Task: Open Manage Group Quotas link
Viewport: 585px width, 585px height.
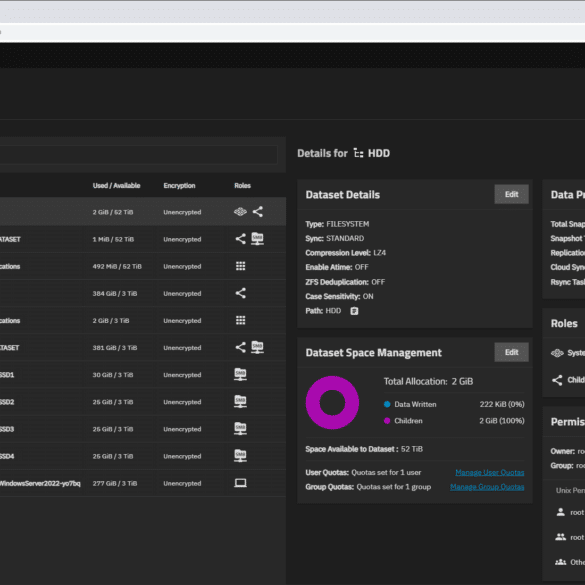Action: coord(487,487)
